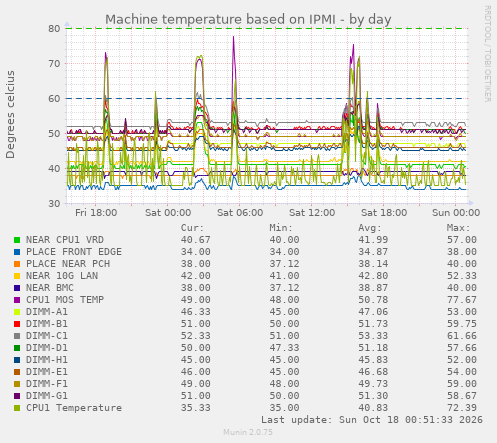Click the NEAR CPU1 VRD green swatch
This screenshot has width=497, height=443.
(x=17, y=240)
